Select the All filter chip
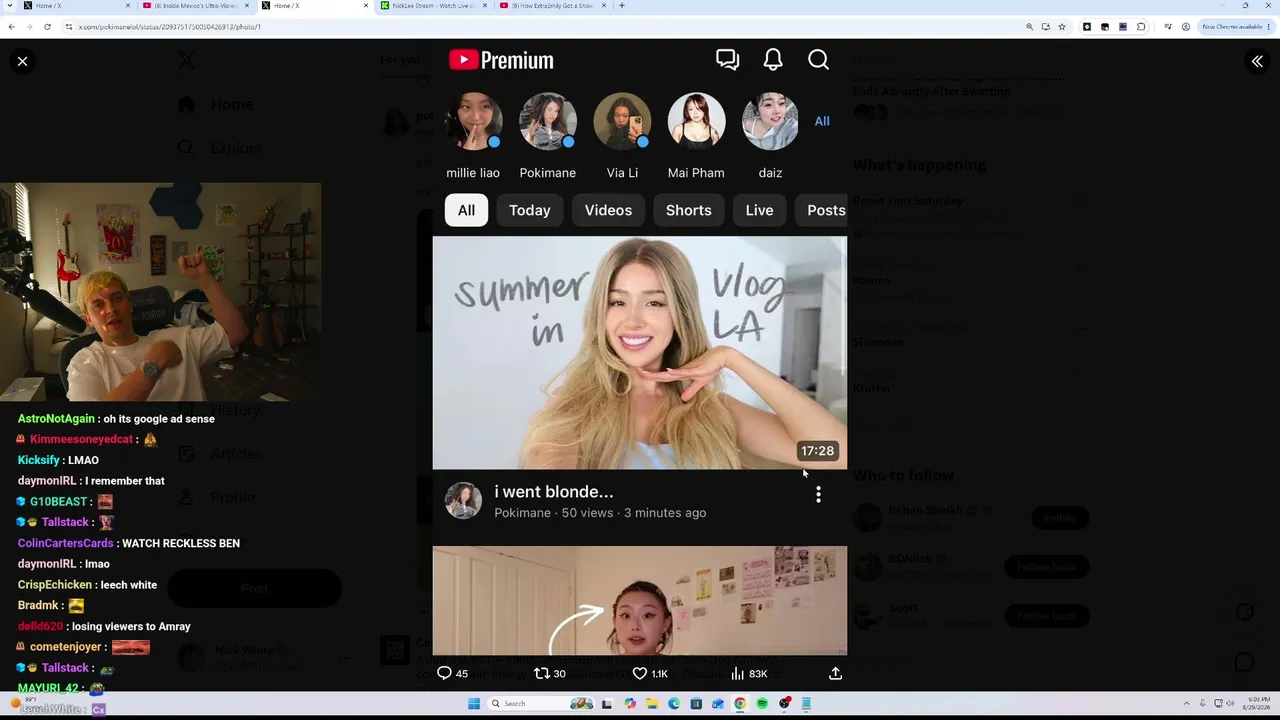1280x720 pixels. (x=466, y=210)
